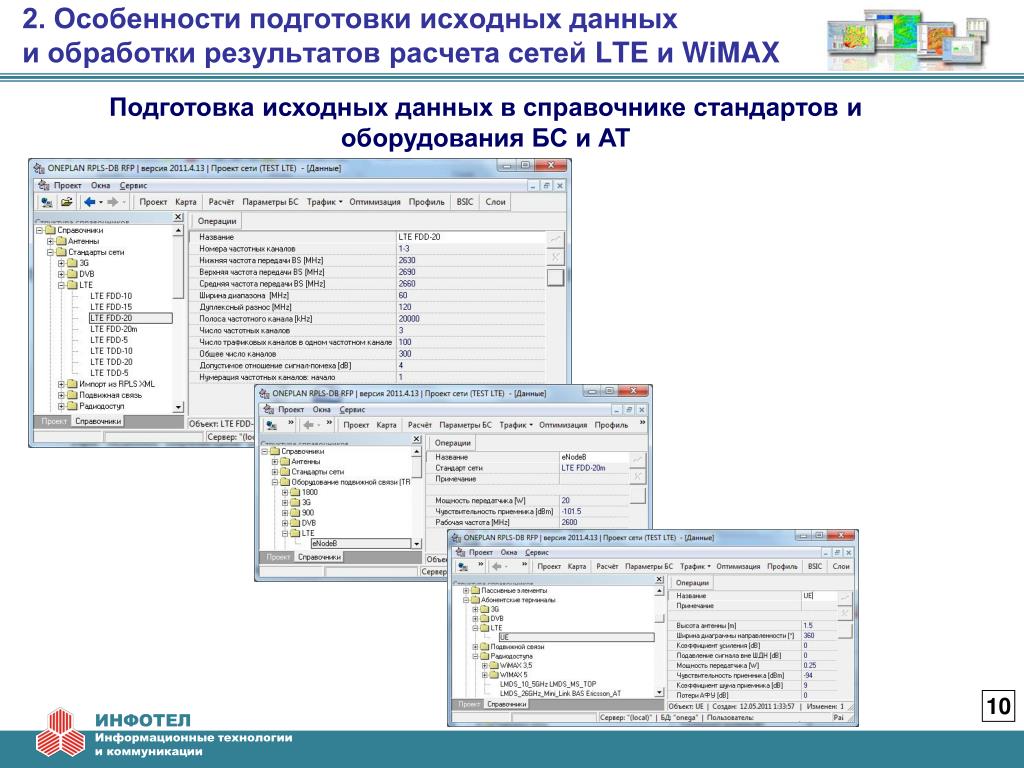Select LTE TDD-20 in the tree
Viewport: 1024px width, 768px height.
pos(111,362)
